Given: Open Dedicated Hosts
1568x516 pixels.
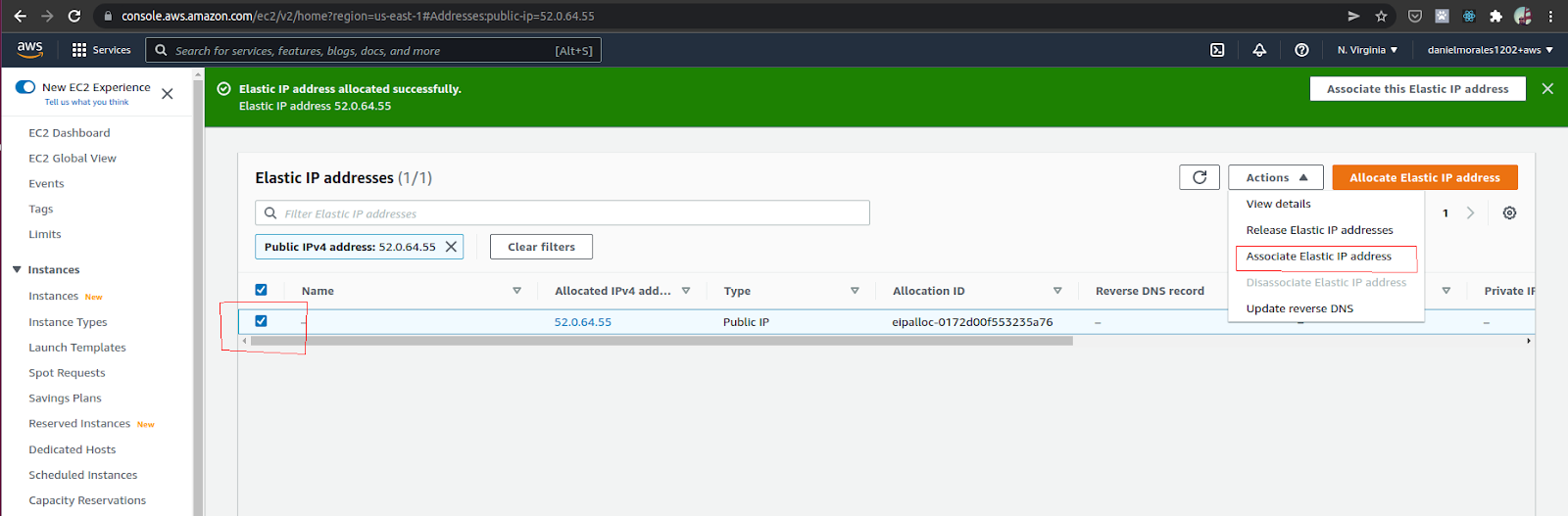Looking at the screenshot, I should (73, 449).
